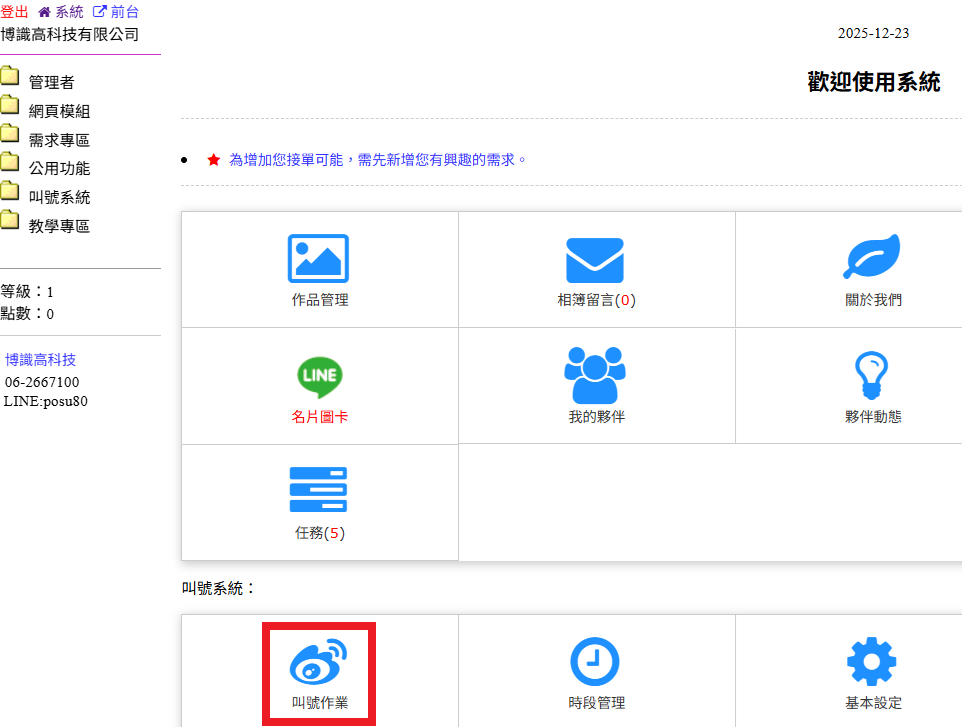Click the 登出 logout link
Screen dimensions: 962x727
[14, 12]
